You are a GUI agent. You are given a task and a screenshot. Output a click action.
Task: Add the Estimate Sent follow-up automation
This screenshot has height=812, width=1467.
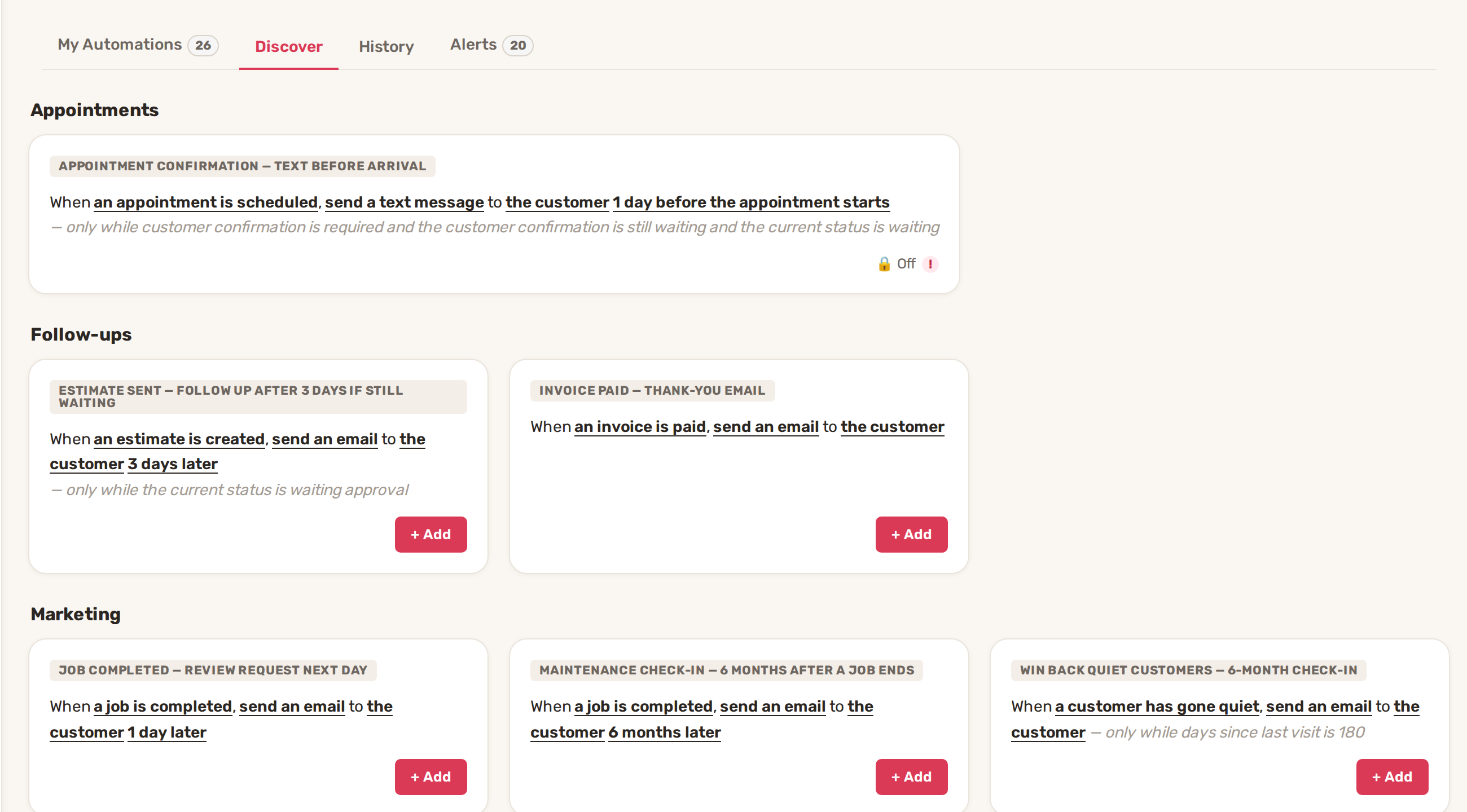pyautogui.click(x=431, y=535)
